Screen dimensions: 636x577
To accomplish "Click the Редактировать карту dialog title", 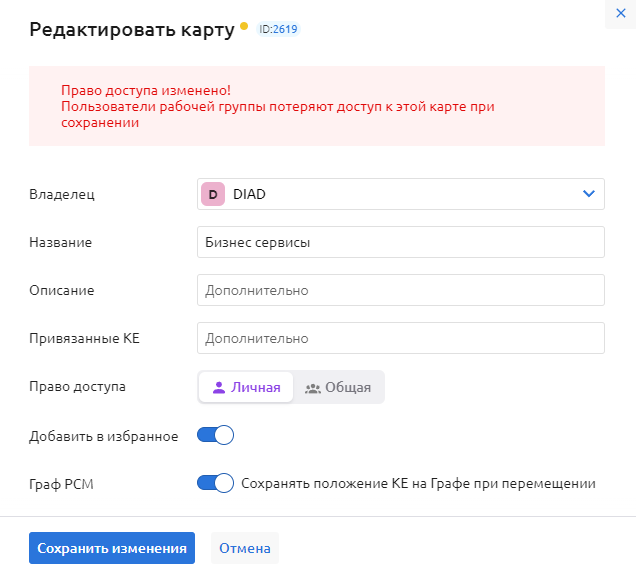I will click(x=131, y=30).
